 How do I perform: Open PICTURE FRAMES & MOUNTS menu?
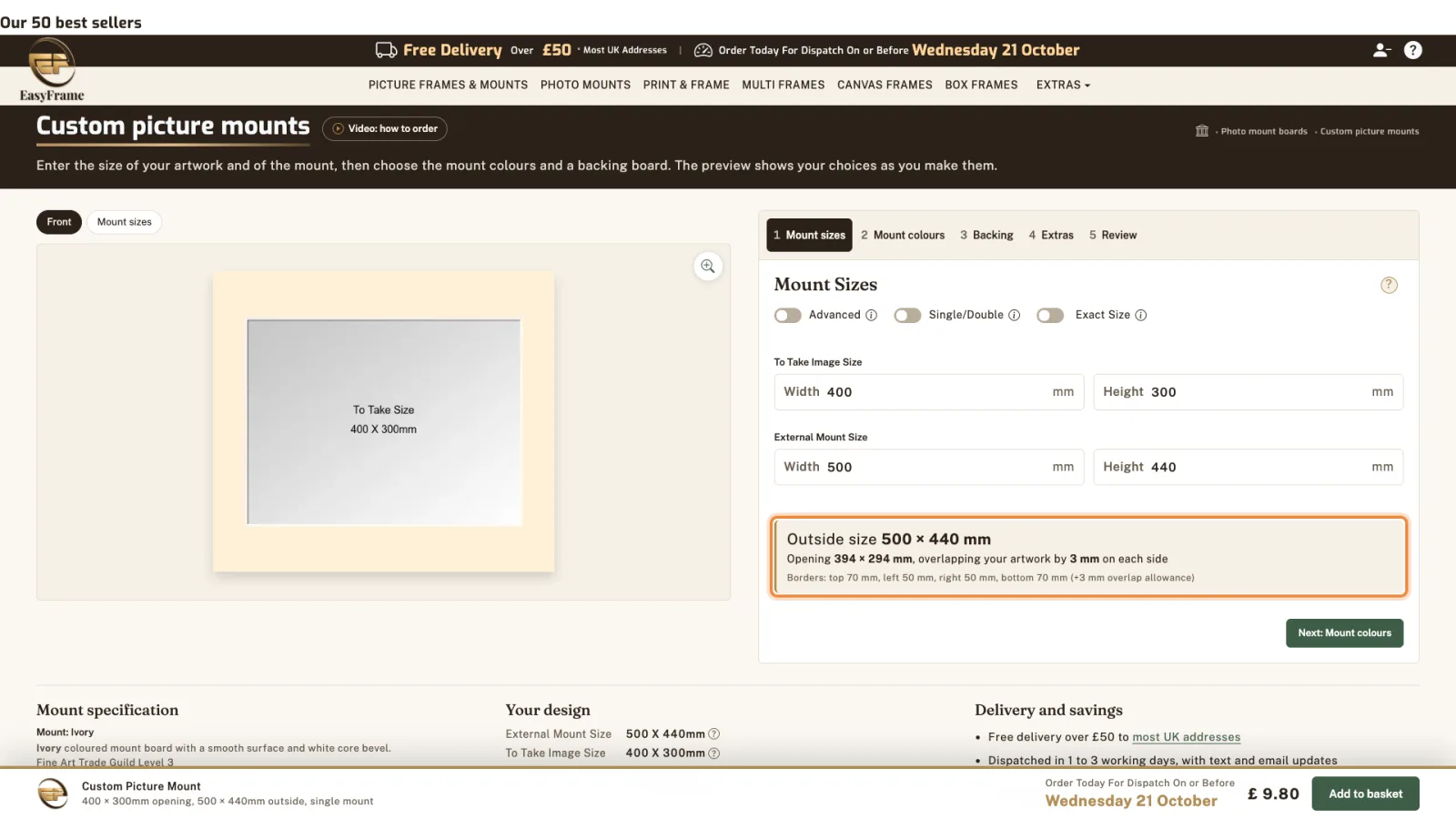pos(448,85)
